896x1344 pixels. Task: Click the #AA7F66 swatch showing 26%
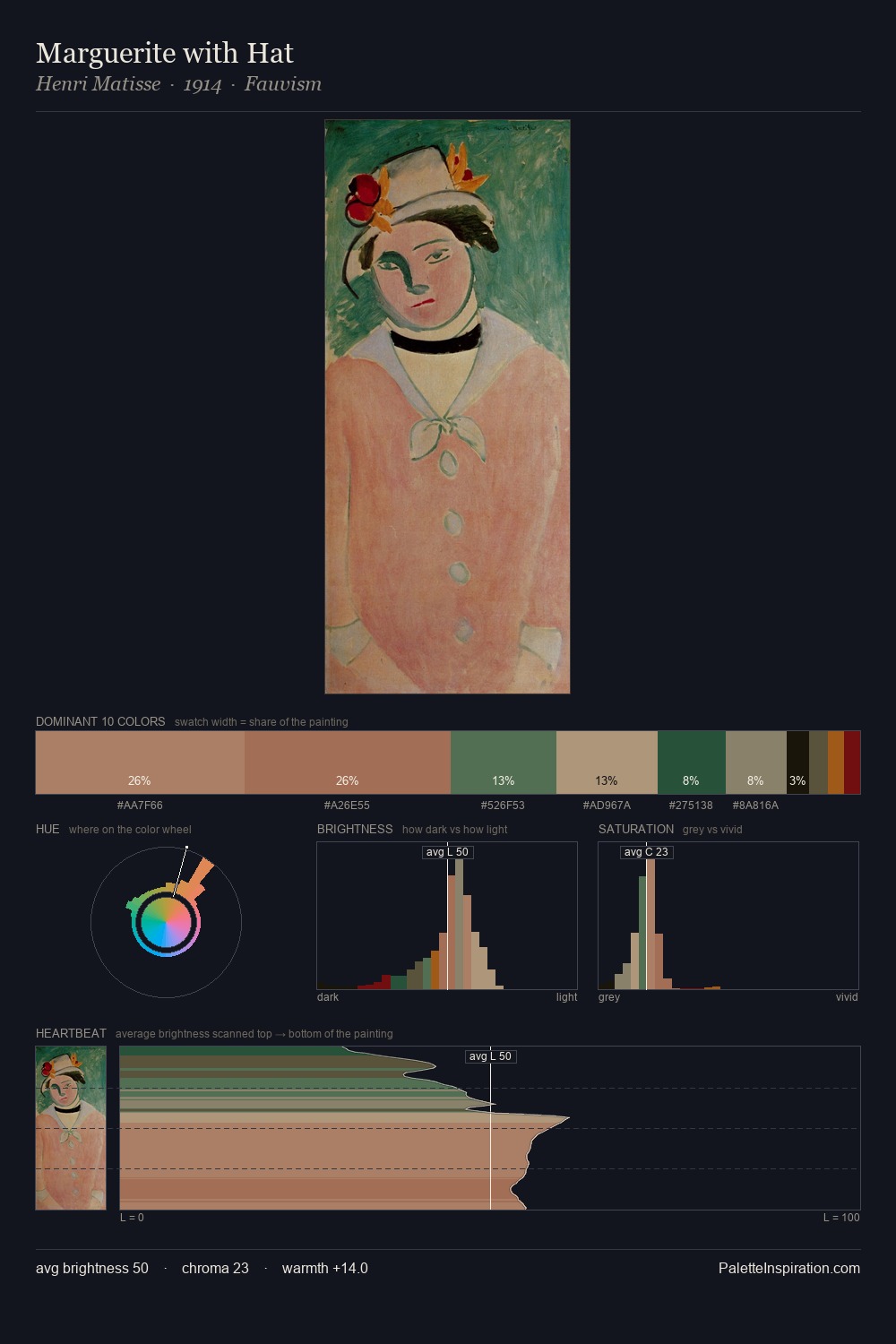140,762
